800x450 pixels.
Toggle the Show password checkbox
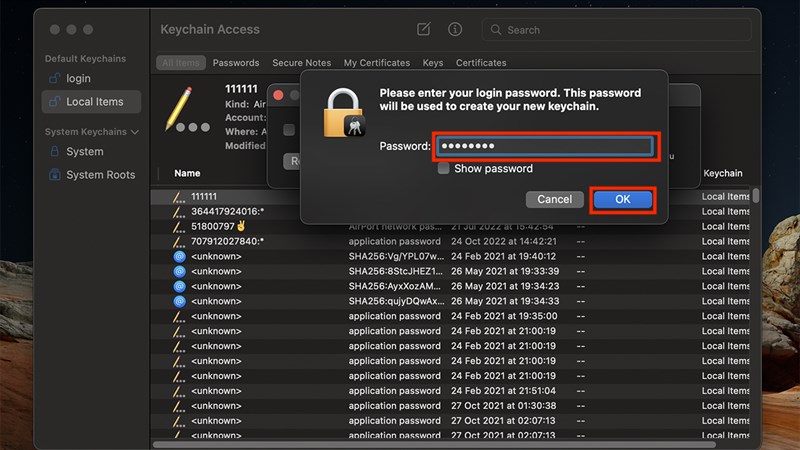point(443,168)
